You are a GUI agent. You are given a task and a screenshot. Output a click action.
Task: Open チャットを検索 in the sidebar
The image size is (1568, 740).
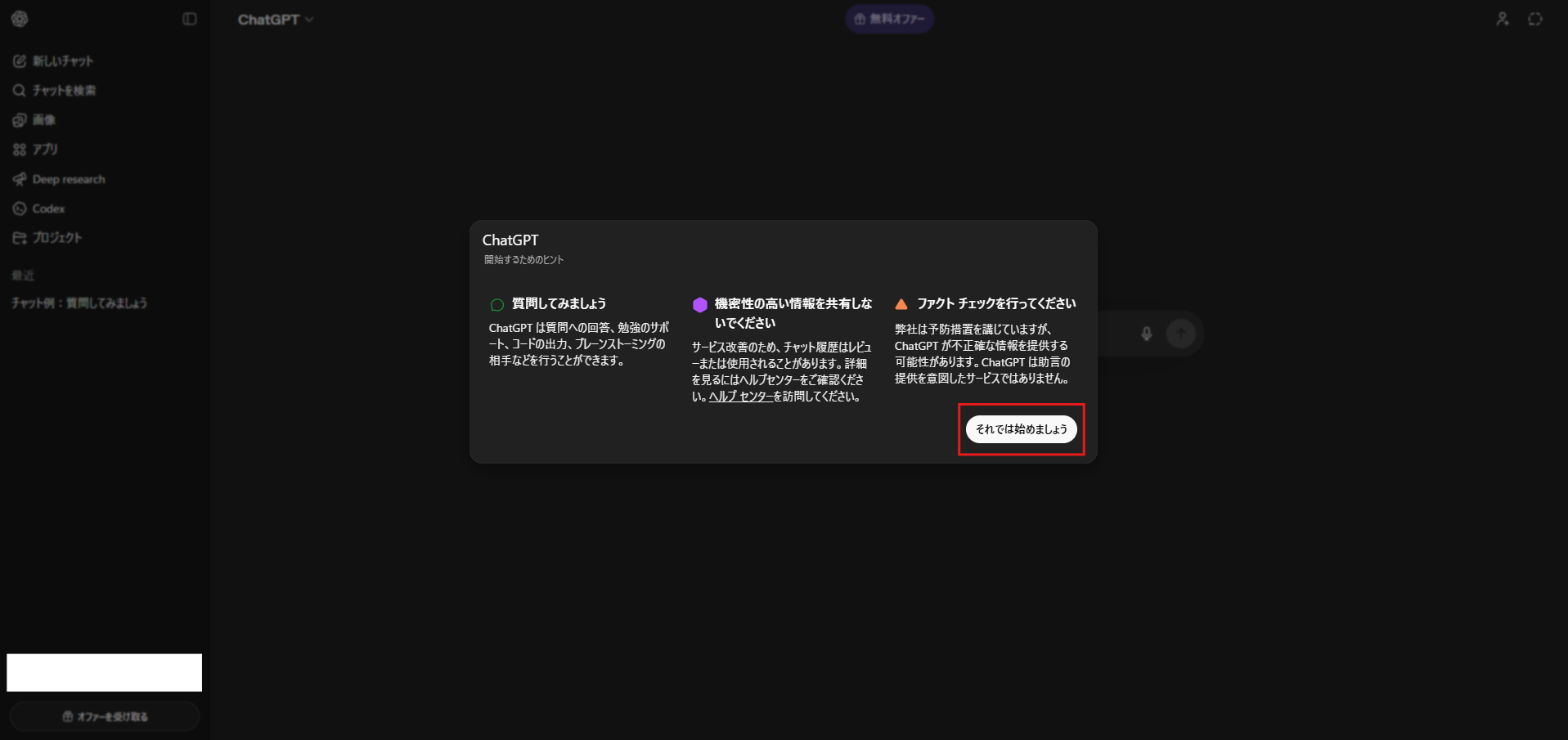pos(55,91)
